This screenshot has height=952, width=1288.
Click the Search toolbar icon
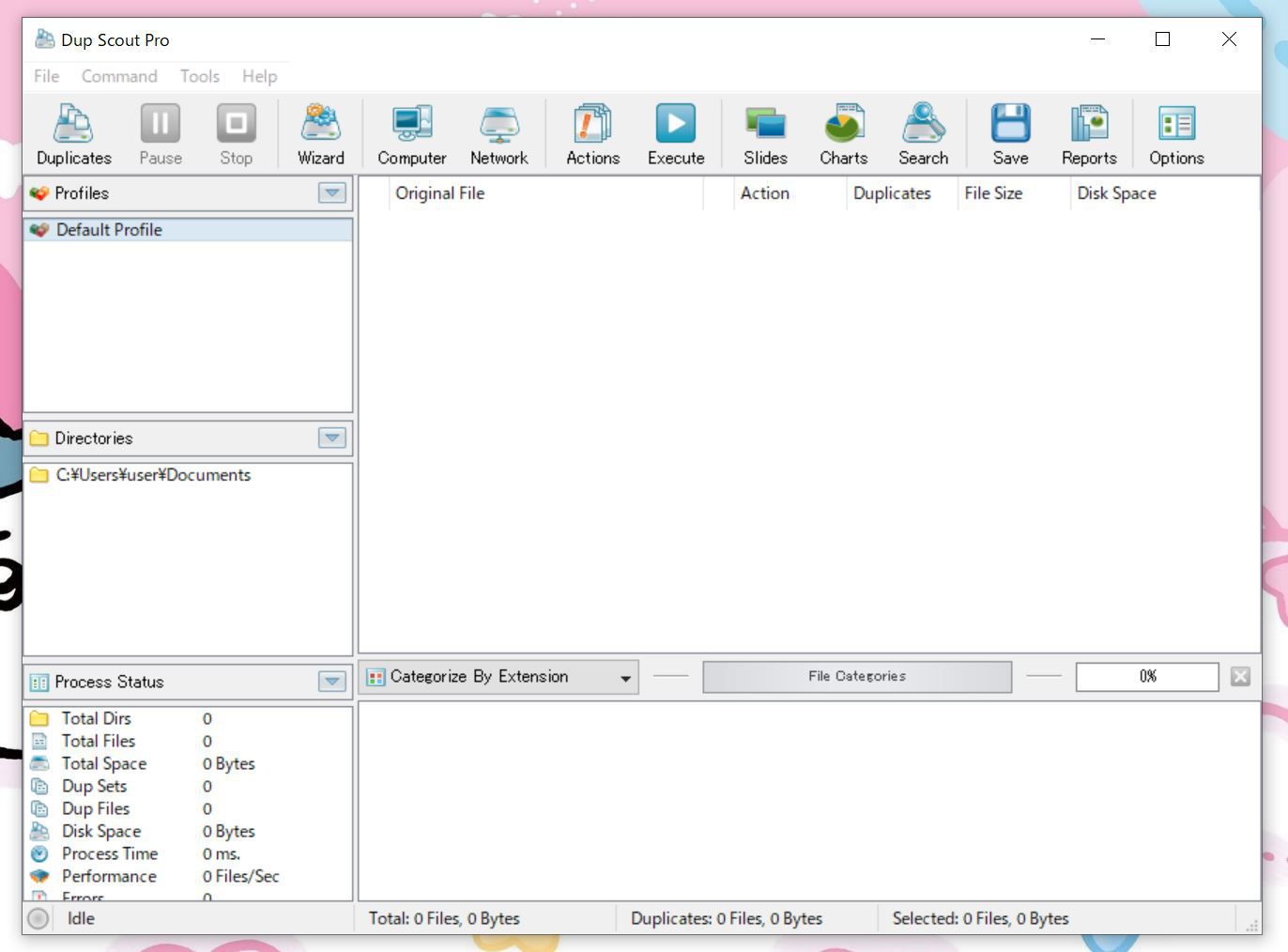pos(923,134)
